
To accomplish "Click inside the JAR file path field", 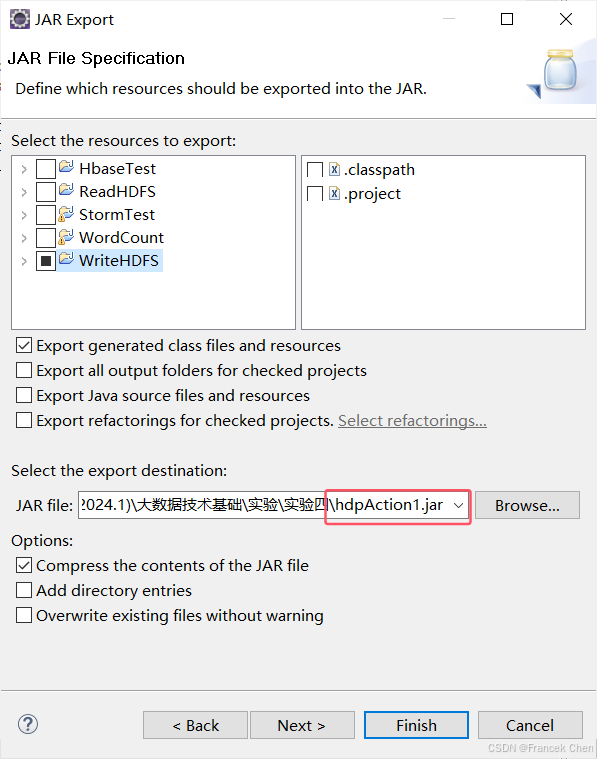I will click(x=265, y=505).
